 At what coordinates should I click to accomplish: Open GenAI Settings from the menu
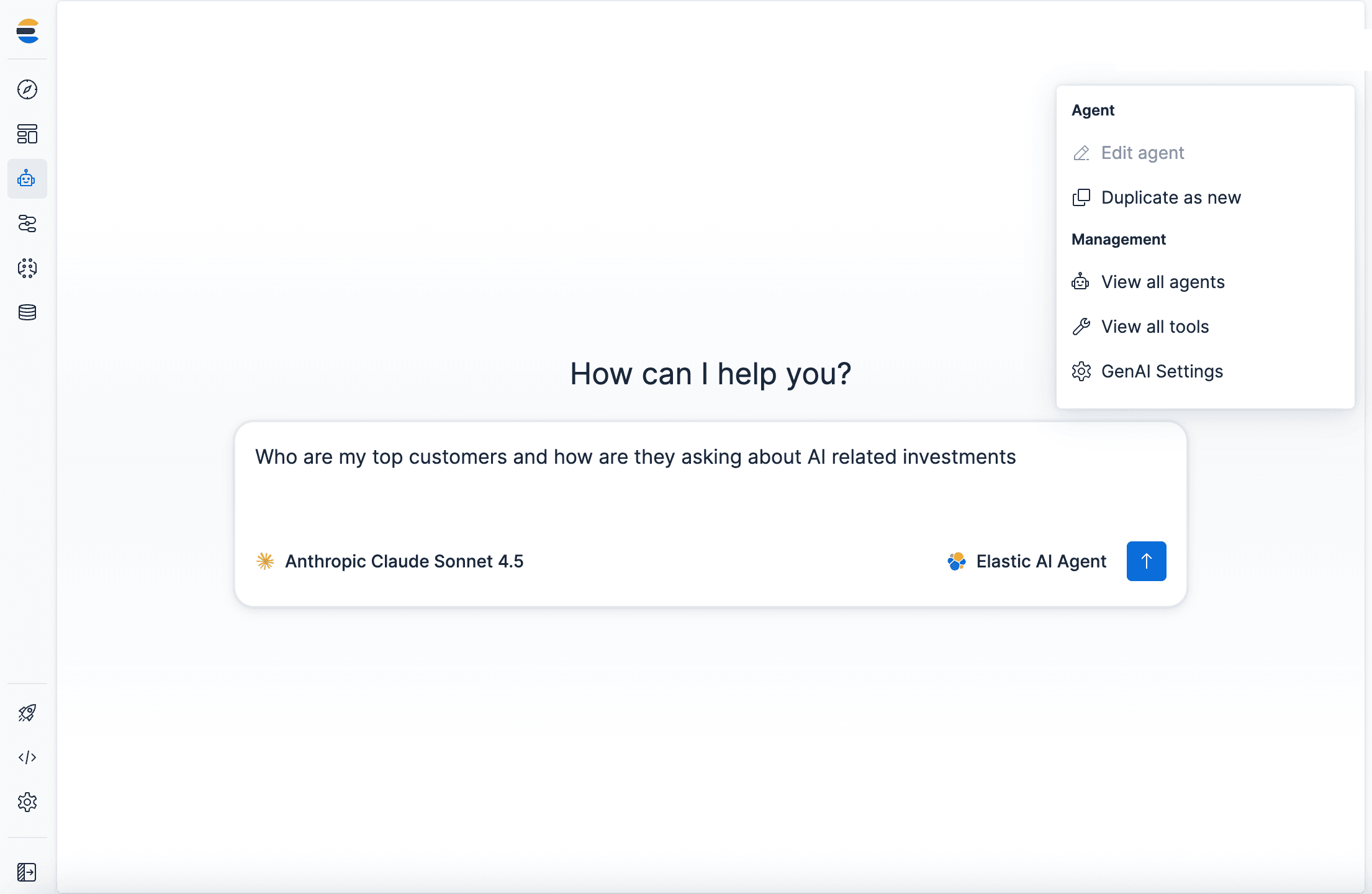point(1162,371)
